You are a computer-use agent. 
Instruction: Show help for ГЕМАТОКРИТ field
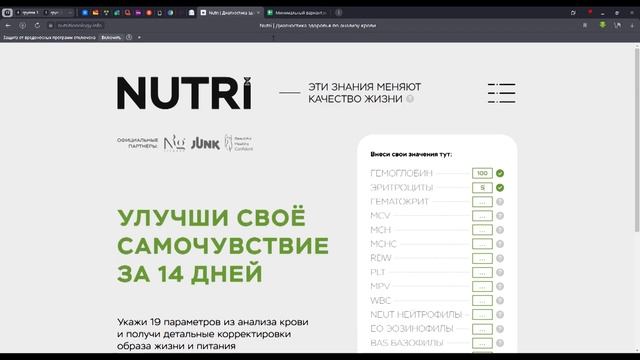pyautogui.click(x=500, y=202)
